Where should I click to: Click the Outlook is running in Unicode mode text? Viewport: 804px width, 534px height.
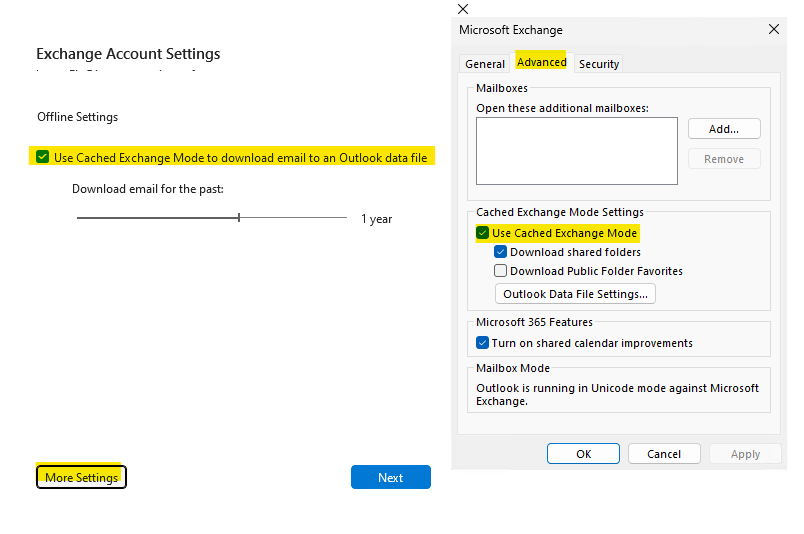[x=617, y=394]
